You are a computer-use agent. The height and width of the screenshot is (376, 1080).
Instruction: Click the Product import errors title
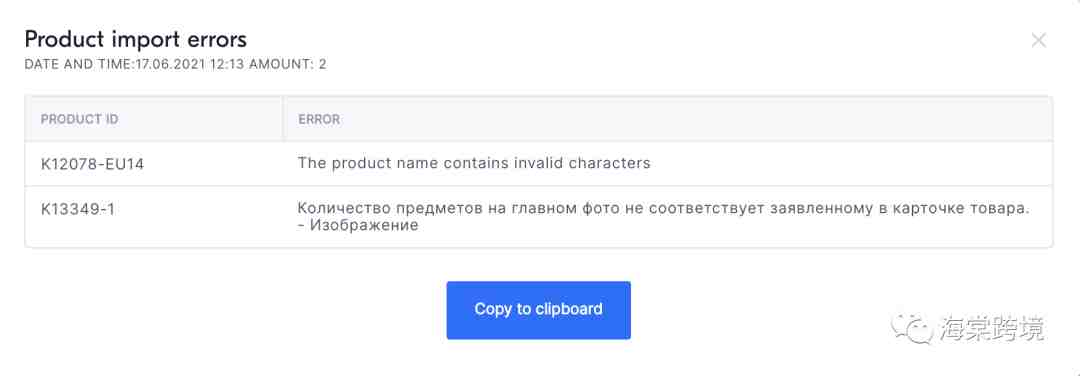pyautogui.click(x=136, y=39)
